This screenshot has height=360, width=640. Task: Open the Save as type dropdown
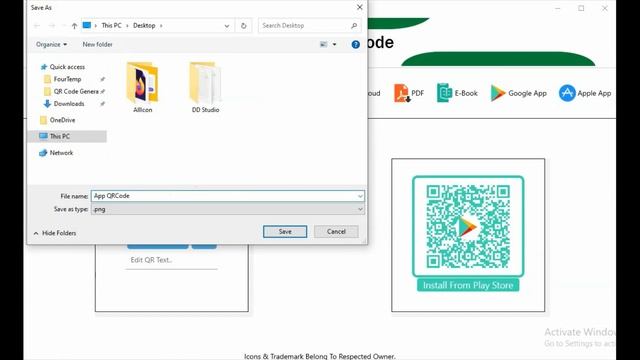tap(228, 209)
